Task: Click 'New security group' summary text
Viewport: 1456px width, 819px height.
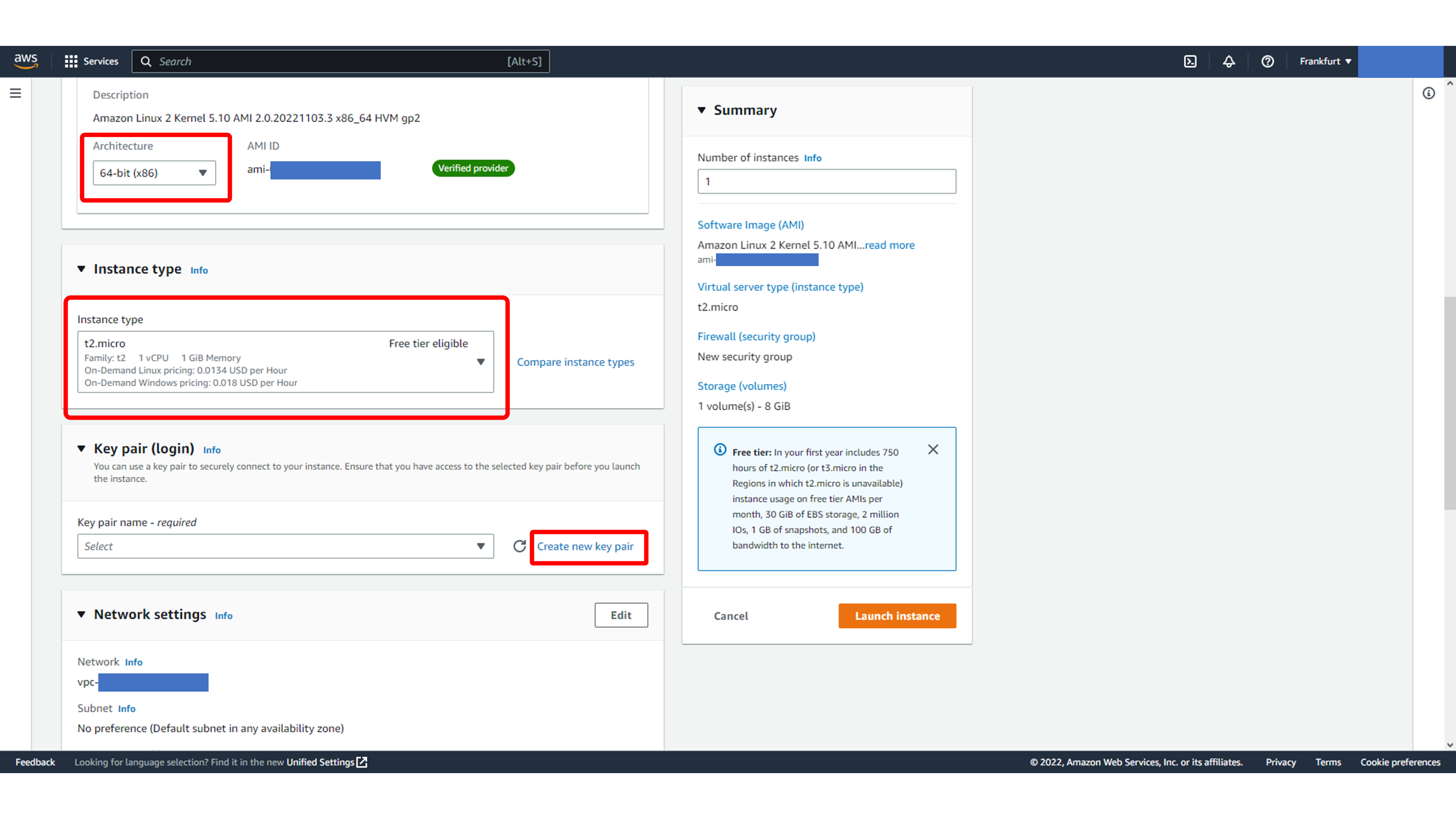Action: pos(744,357)
